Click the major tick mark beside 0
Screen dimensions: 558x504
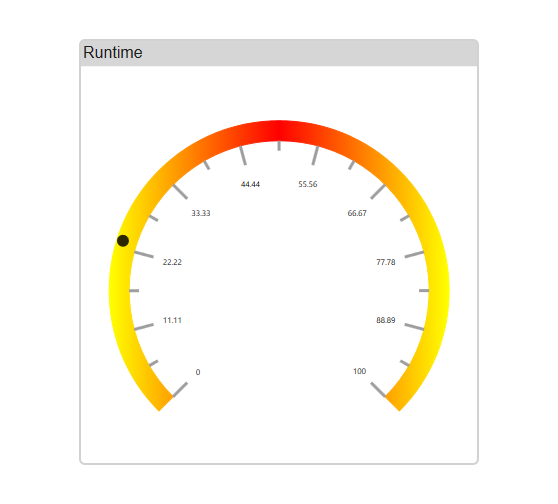click(x=180, y=389)
